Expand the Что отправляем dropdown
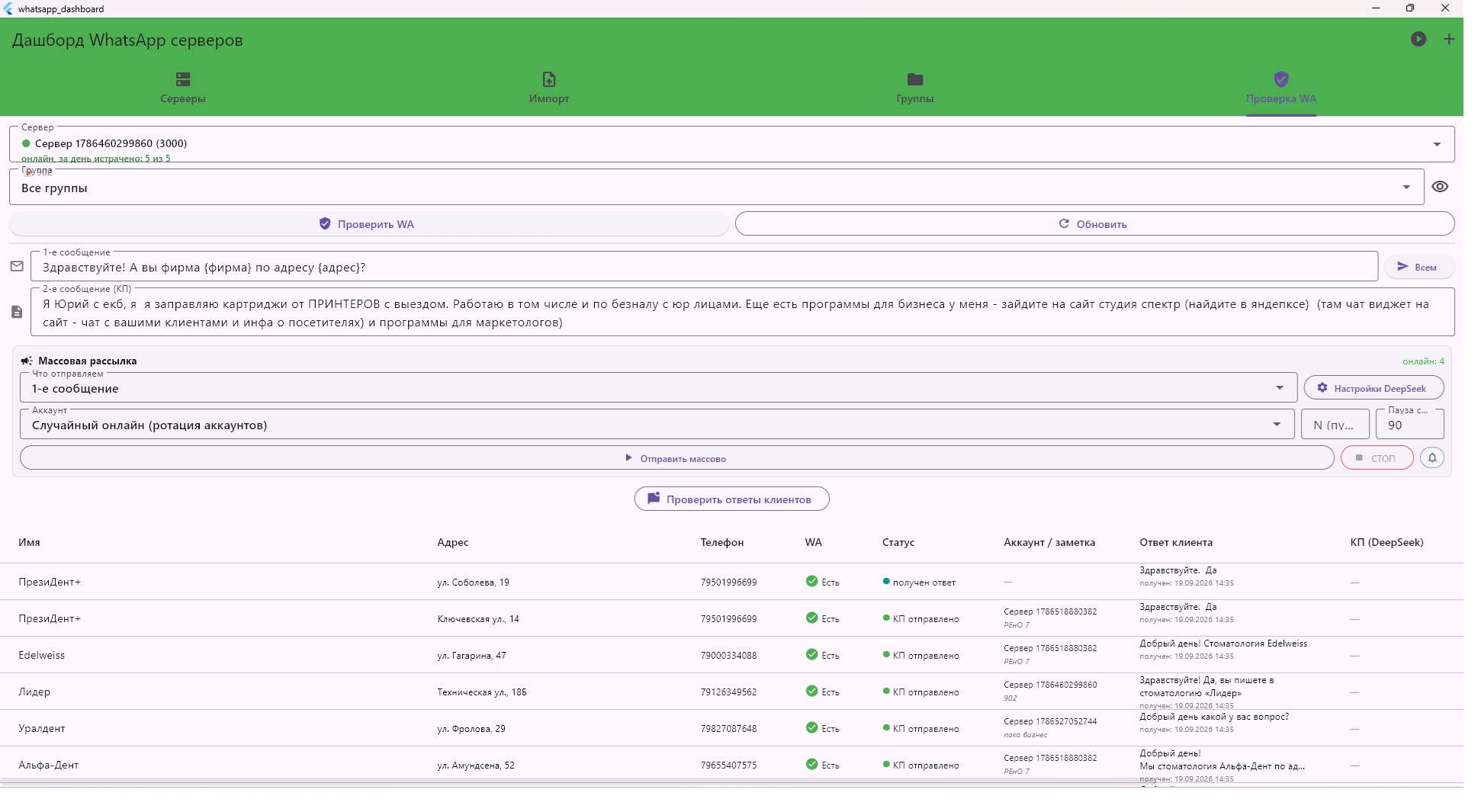The width and height of the screenshot is (1481, 812). pyautogui.click(x=658, y=388)
